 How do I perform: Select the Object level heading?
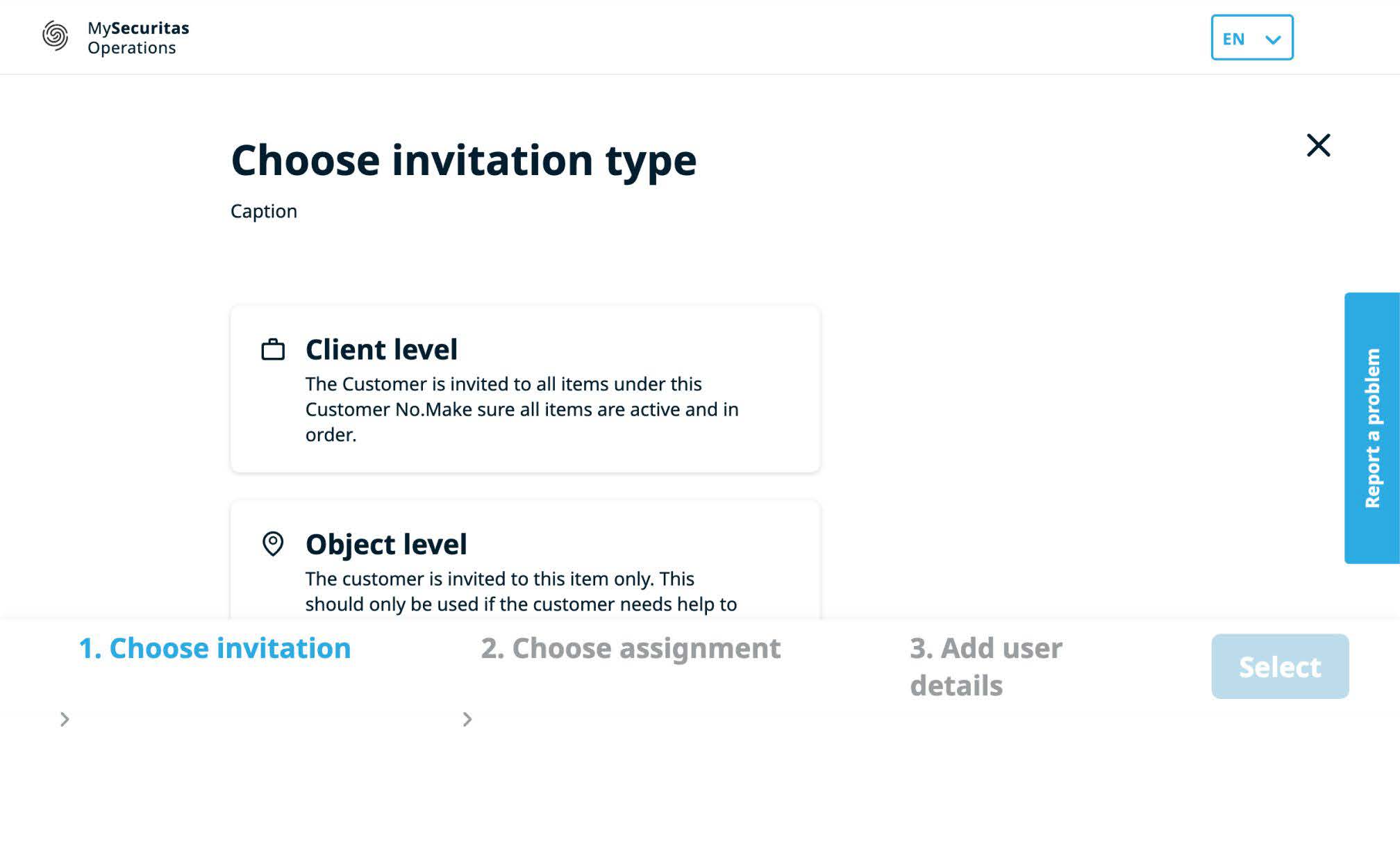click(386, 544)
